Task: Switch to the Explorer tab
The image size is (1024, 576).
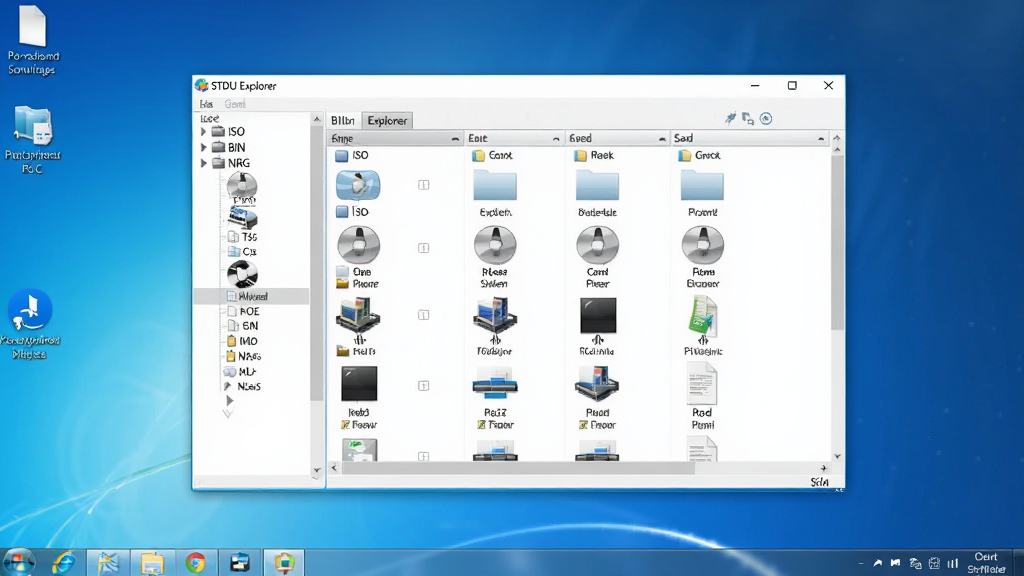Action: pos(387,120)
